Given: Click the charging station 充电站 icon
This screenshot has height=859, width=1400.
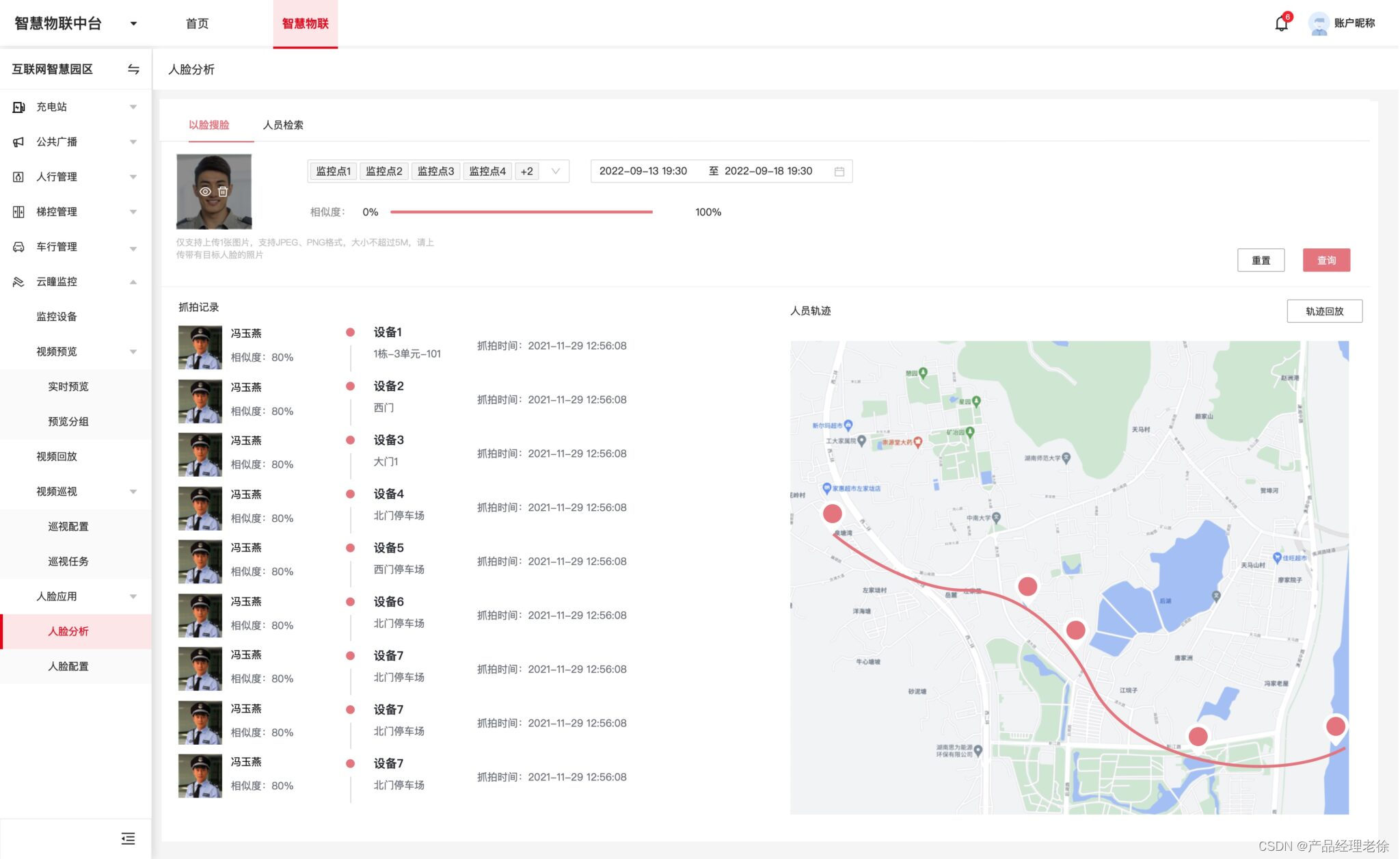Looking at the screenshot, I should 18,107.
